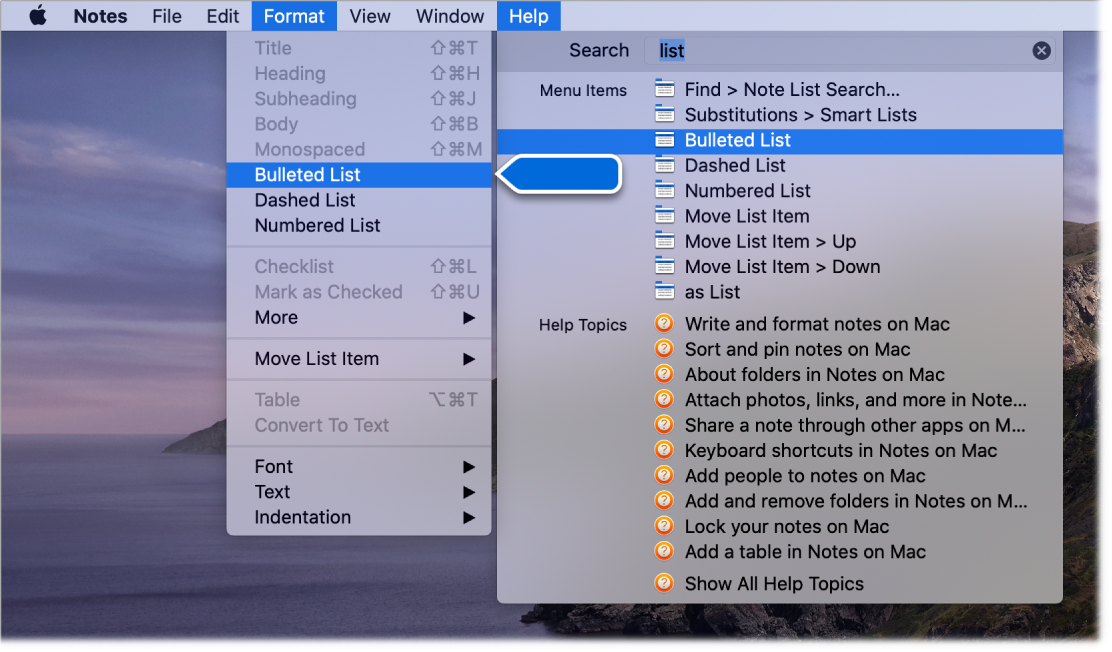Clear the Help search field
This screenshot has width=1112, height=652.
(x=1041, y=50)
